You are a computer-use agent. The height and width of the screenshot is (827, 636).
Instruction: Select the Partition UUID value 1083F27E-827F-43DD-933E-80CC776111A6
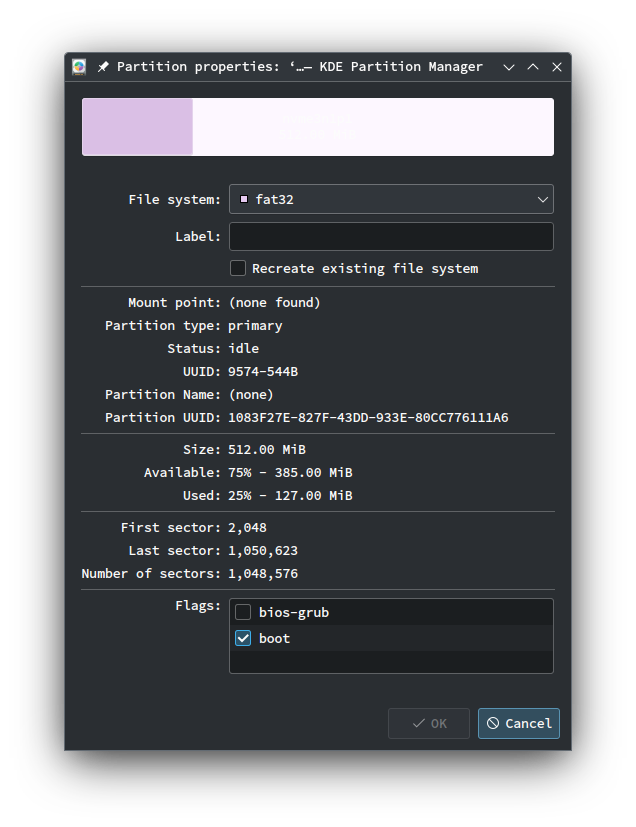pyautogui.click(x=368, y=418)
